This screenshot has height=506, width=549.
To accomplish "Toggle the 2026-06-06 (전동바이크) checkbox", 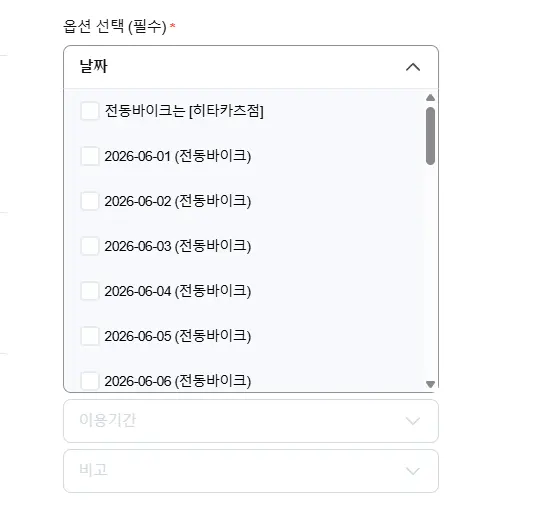I will [90, 381].
